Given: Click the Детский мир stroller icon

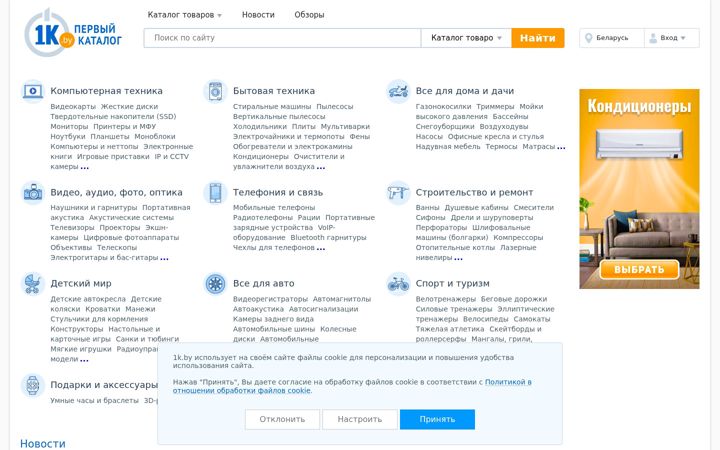Looking at the screenshot, I should 33,283.
